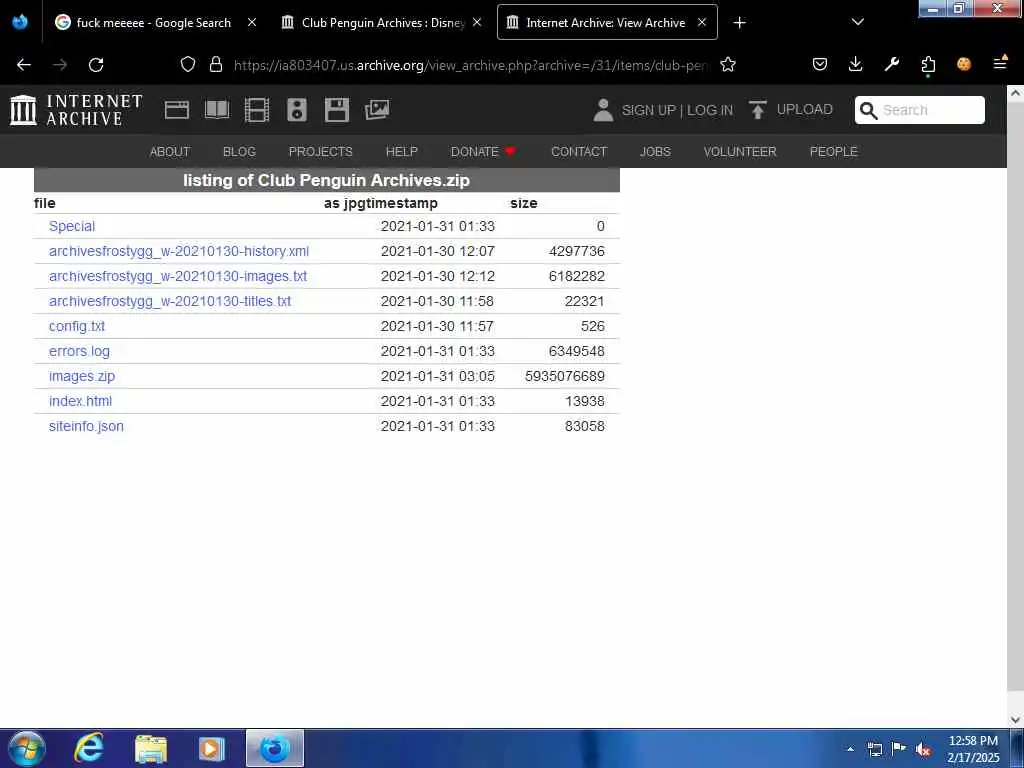Click the page scrollbar down arrow
The width and height of the screenshot is (1024, 768).
(x=1015, y=720)
